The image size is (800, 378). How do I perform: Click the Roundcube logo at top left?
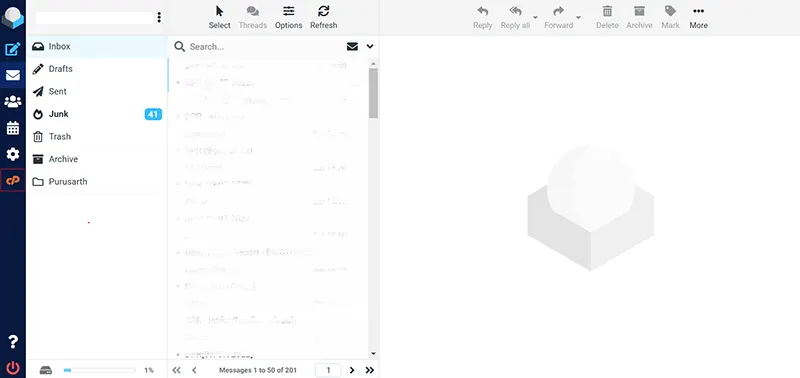[x=13, y=17]
